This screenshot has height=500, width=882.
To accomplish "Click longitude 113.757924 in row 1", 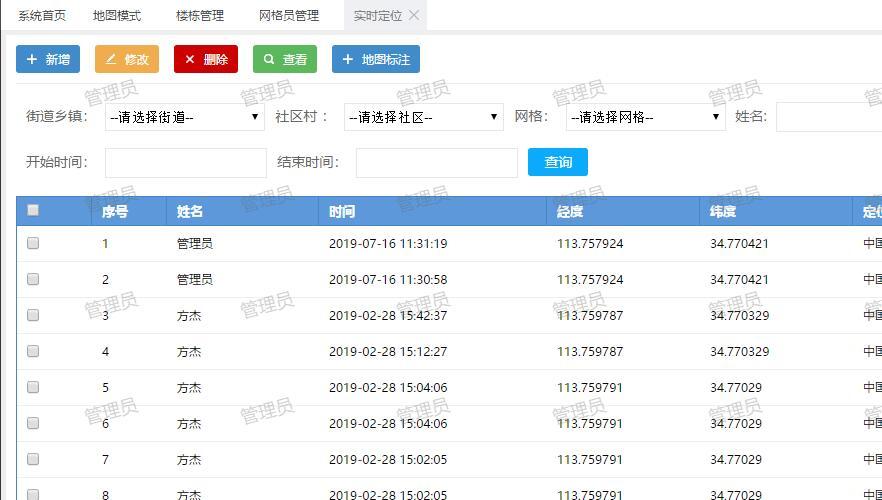I will (x=590, y=244).
